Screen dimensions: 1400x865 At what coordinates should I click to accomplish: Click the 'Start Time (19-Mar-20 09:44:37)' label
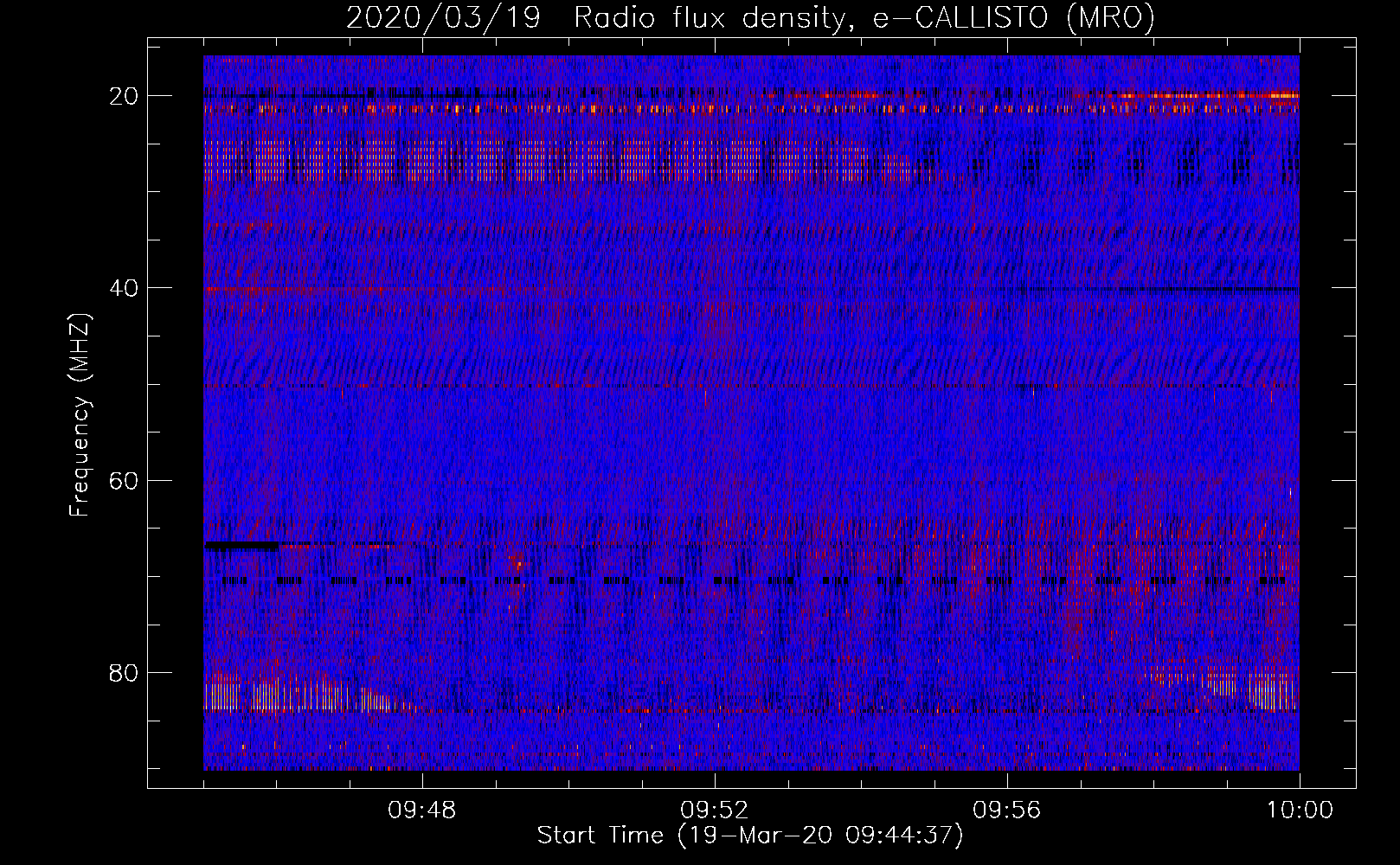(750, 836)
